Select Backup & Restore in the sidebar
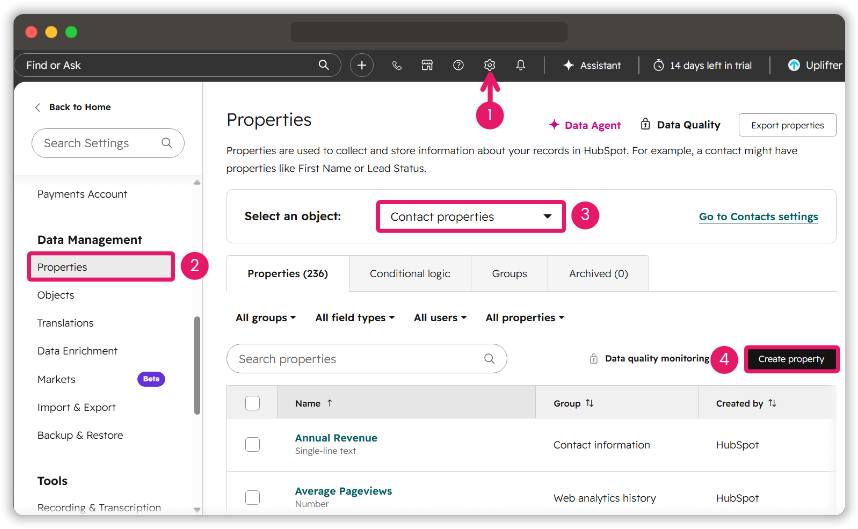Screen dimensions: 858x529 coord(80,435)
